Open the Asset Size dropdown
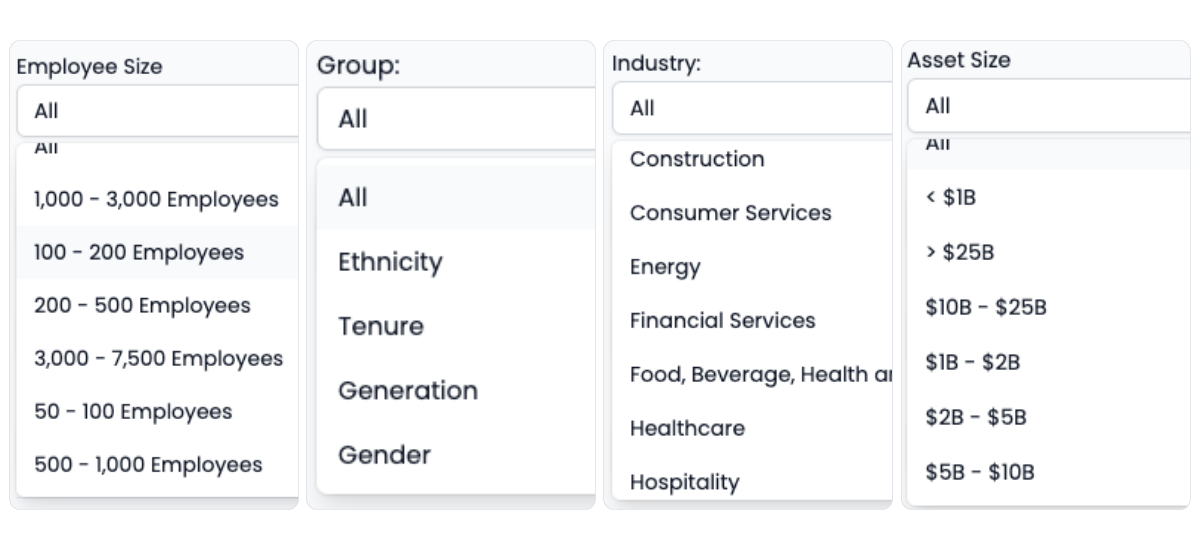1200x550 pixels. pyautogui.click(x=1047, y=106)
